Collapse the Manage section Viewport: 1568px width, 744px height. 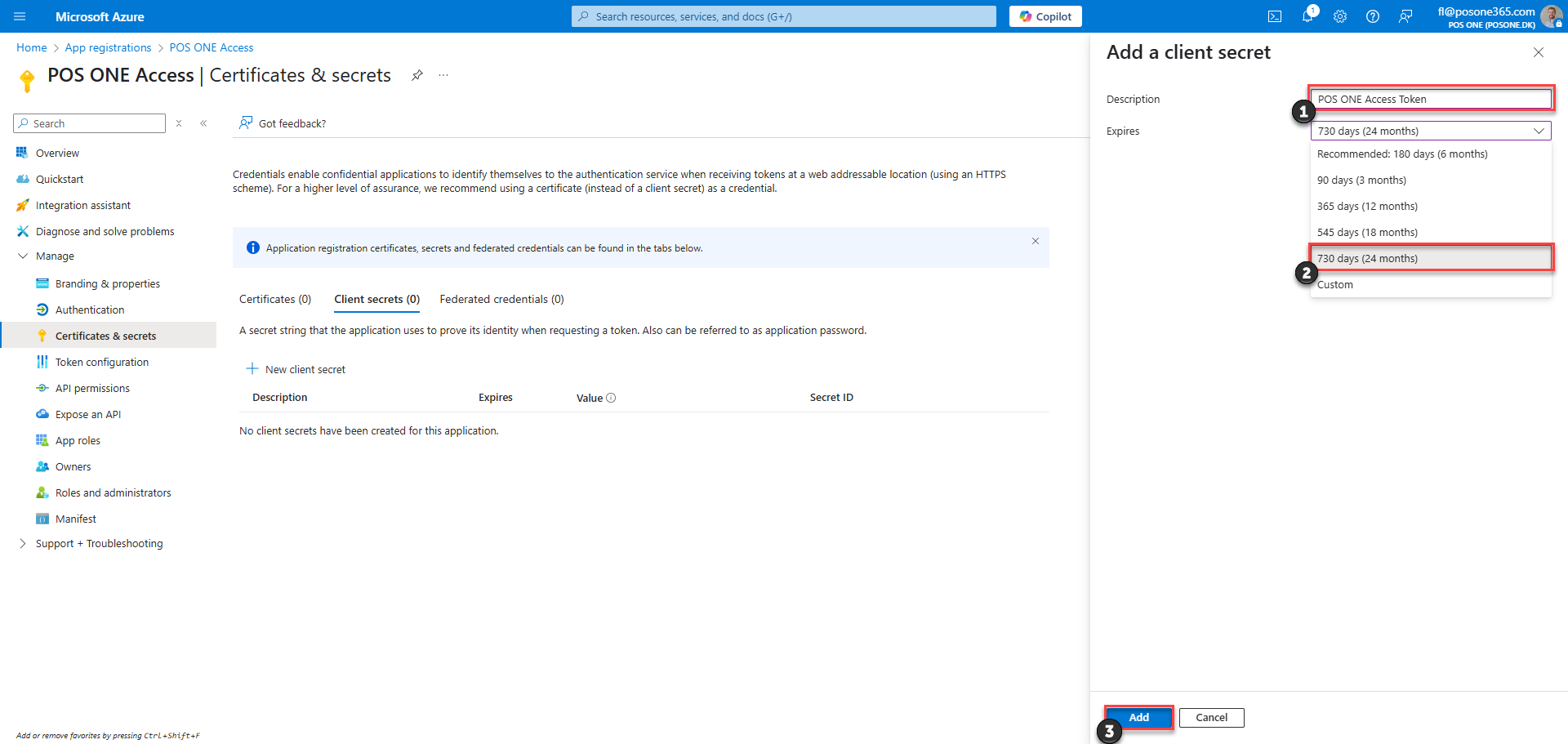coord(22,256)
